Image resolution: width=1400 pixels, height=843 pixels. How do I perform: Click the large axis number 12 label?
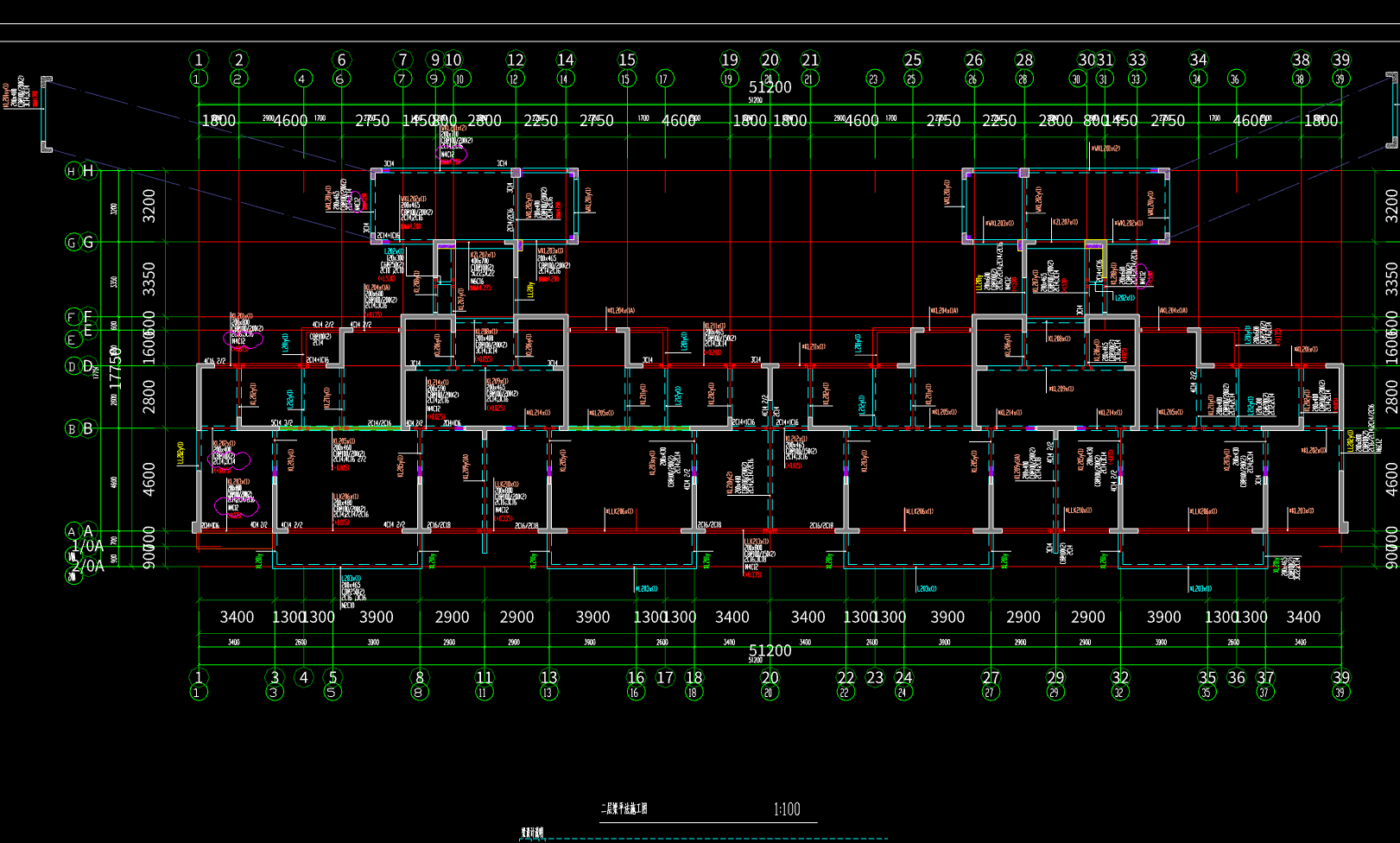516,60
